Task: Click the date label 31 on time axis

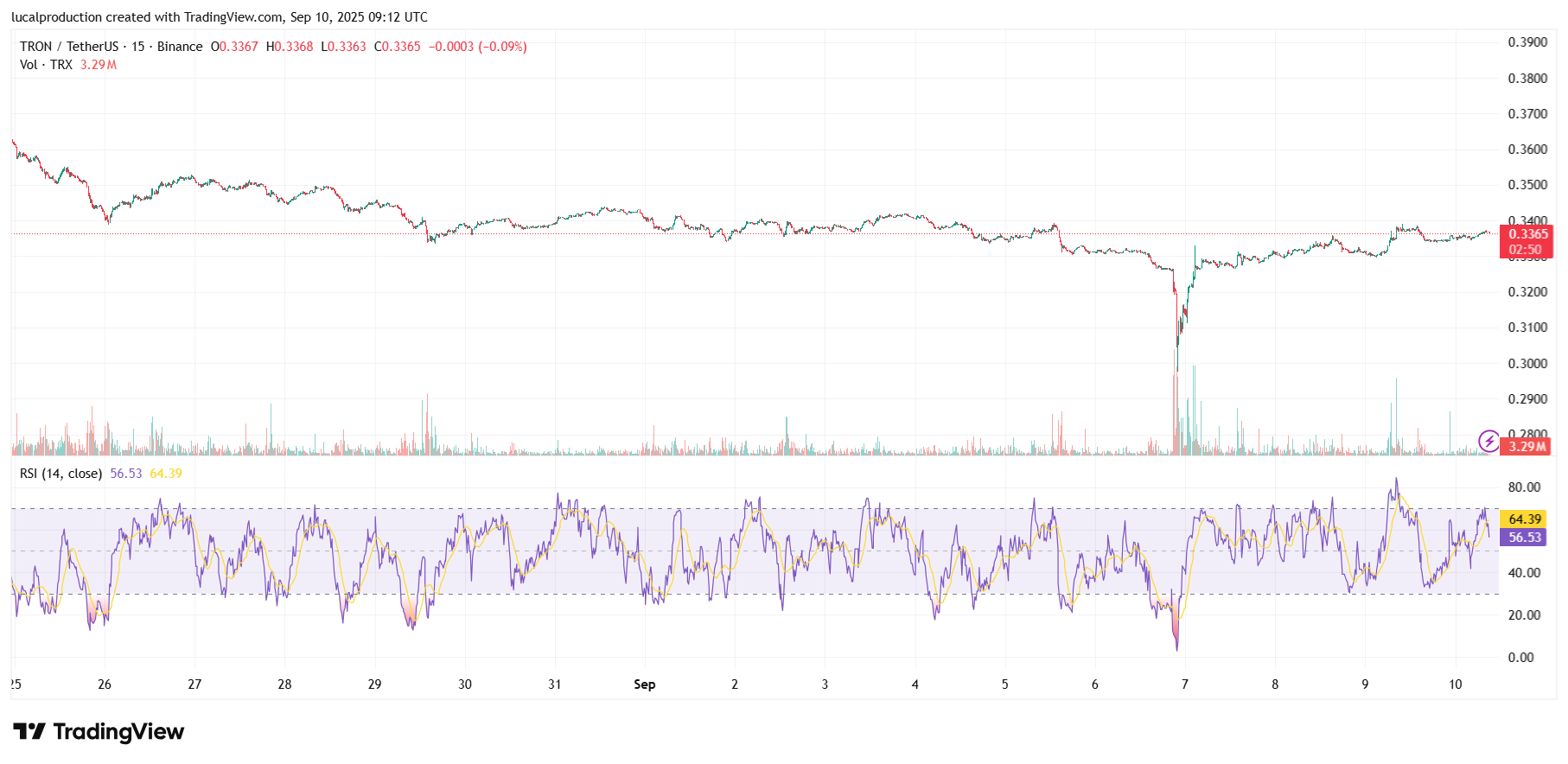Action: 555,684
